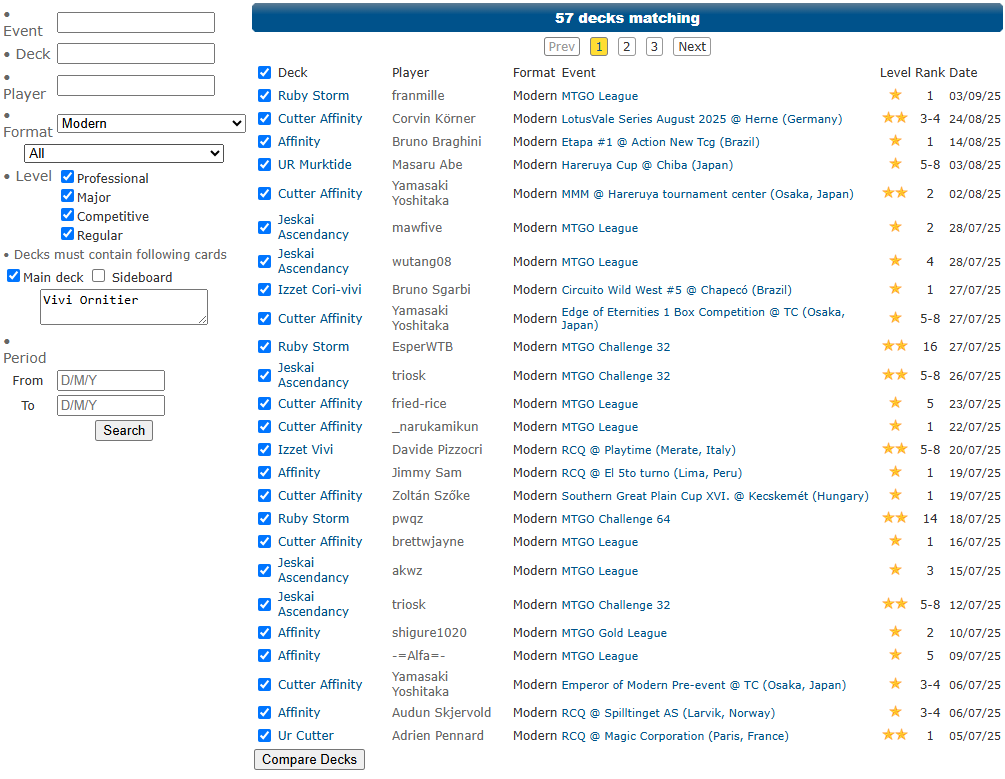This screenshot has height=779, width=1005.
Task: Open the Ur Cutter deck link
Action: [306, 736]
